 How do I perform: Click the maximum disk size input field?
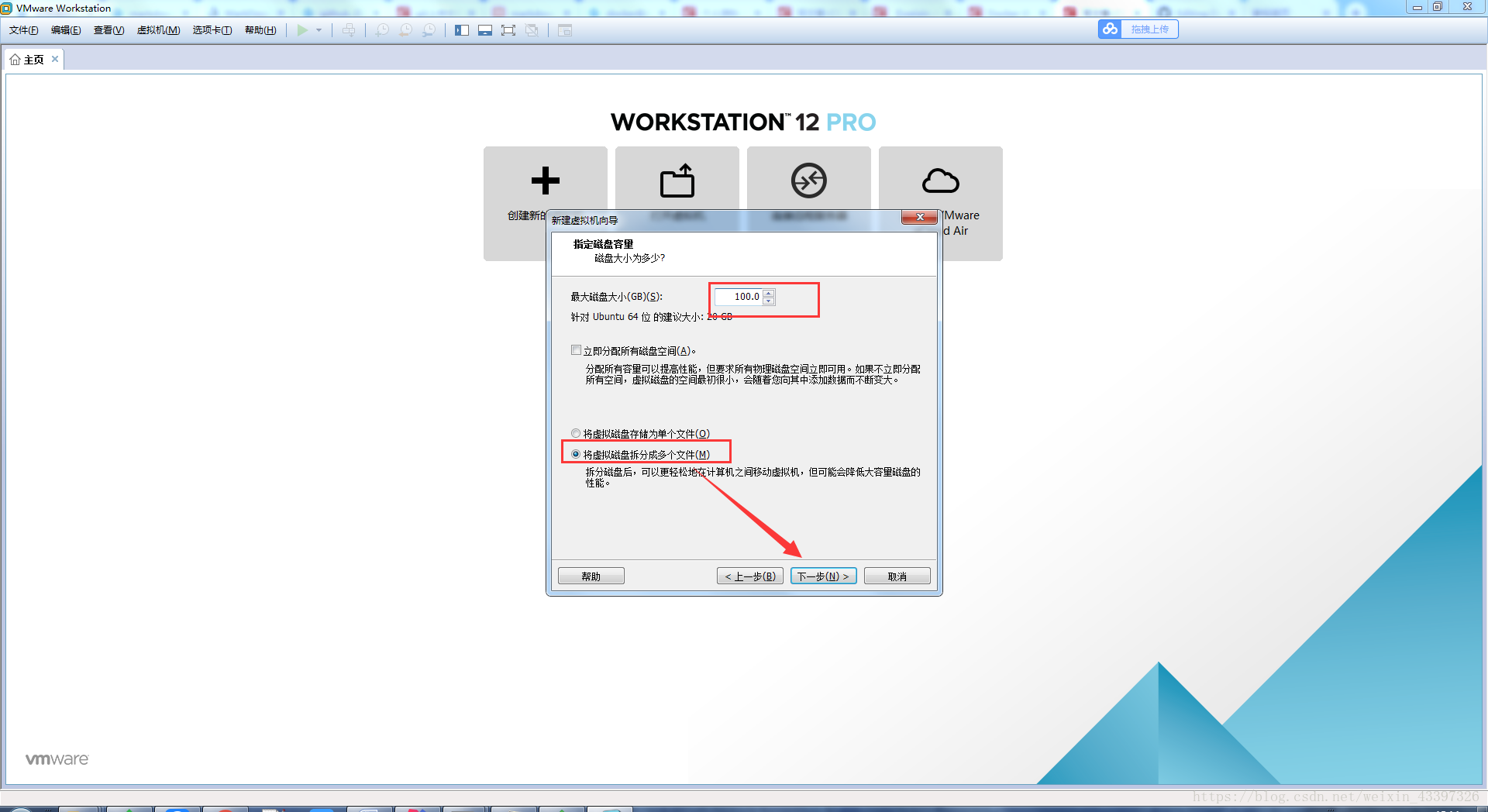coord(739,297)
